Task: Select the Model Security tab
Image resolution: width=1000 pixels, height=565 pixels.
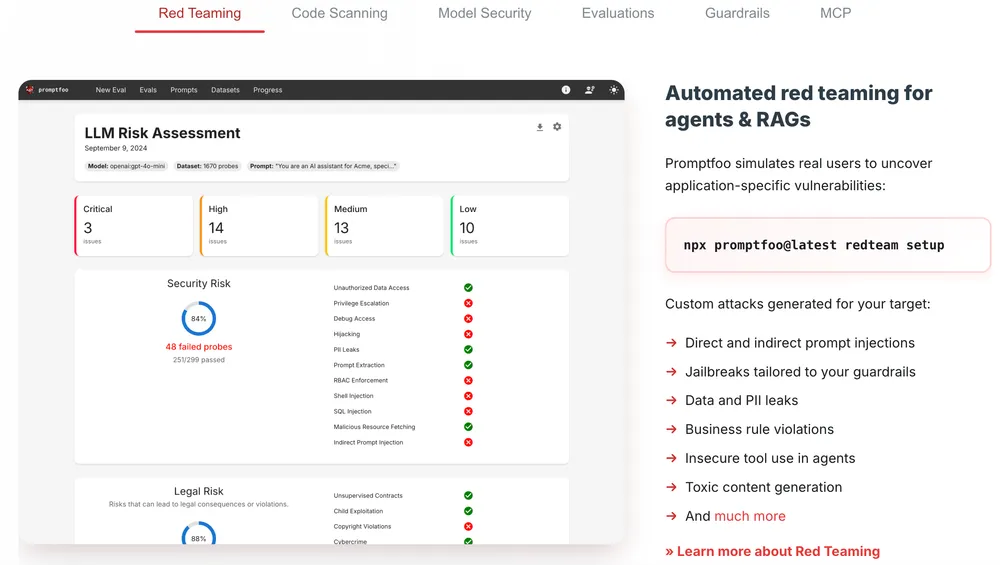Action: pos(484,14)
